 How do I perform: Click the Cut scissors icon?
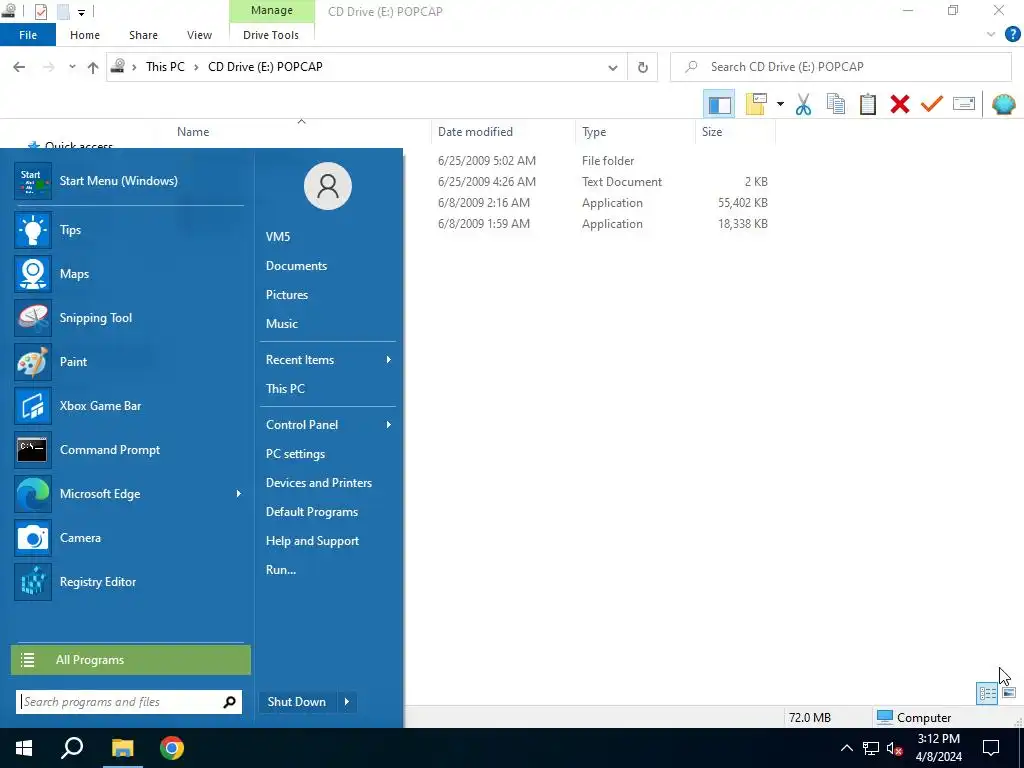pyautogui.click(x=803, y=104)
